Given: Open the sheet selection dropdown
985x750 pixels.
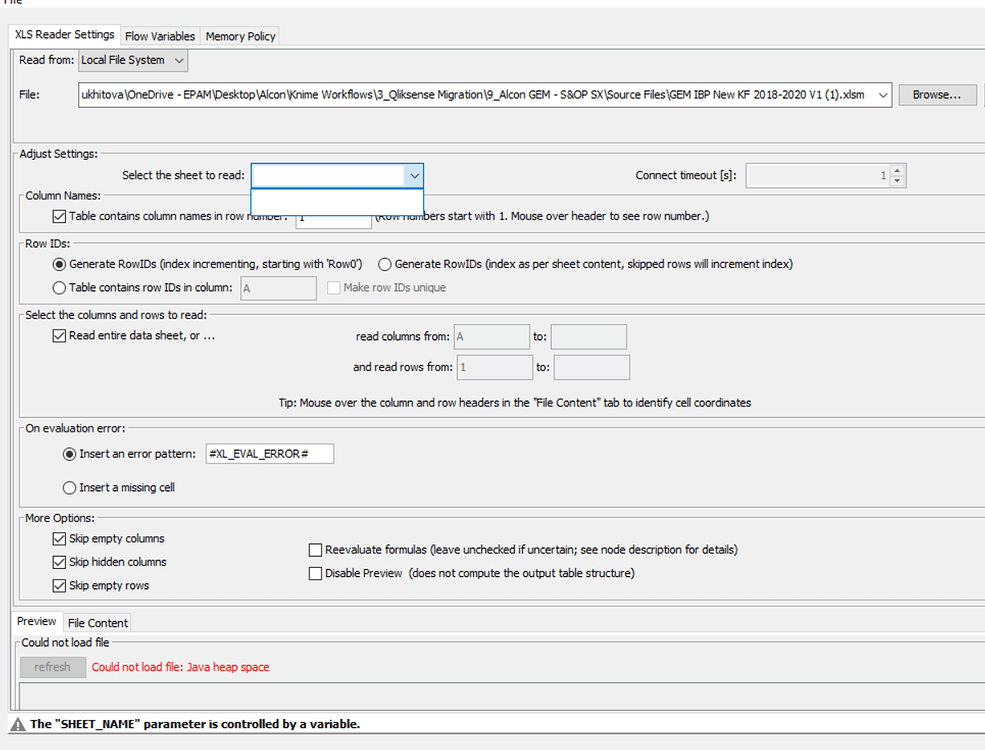Looking at the screenshot, I should [x=414, y=175].
